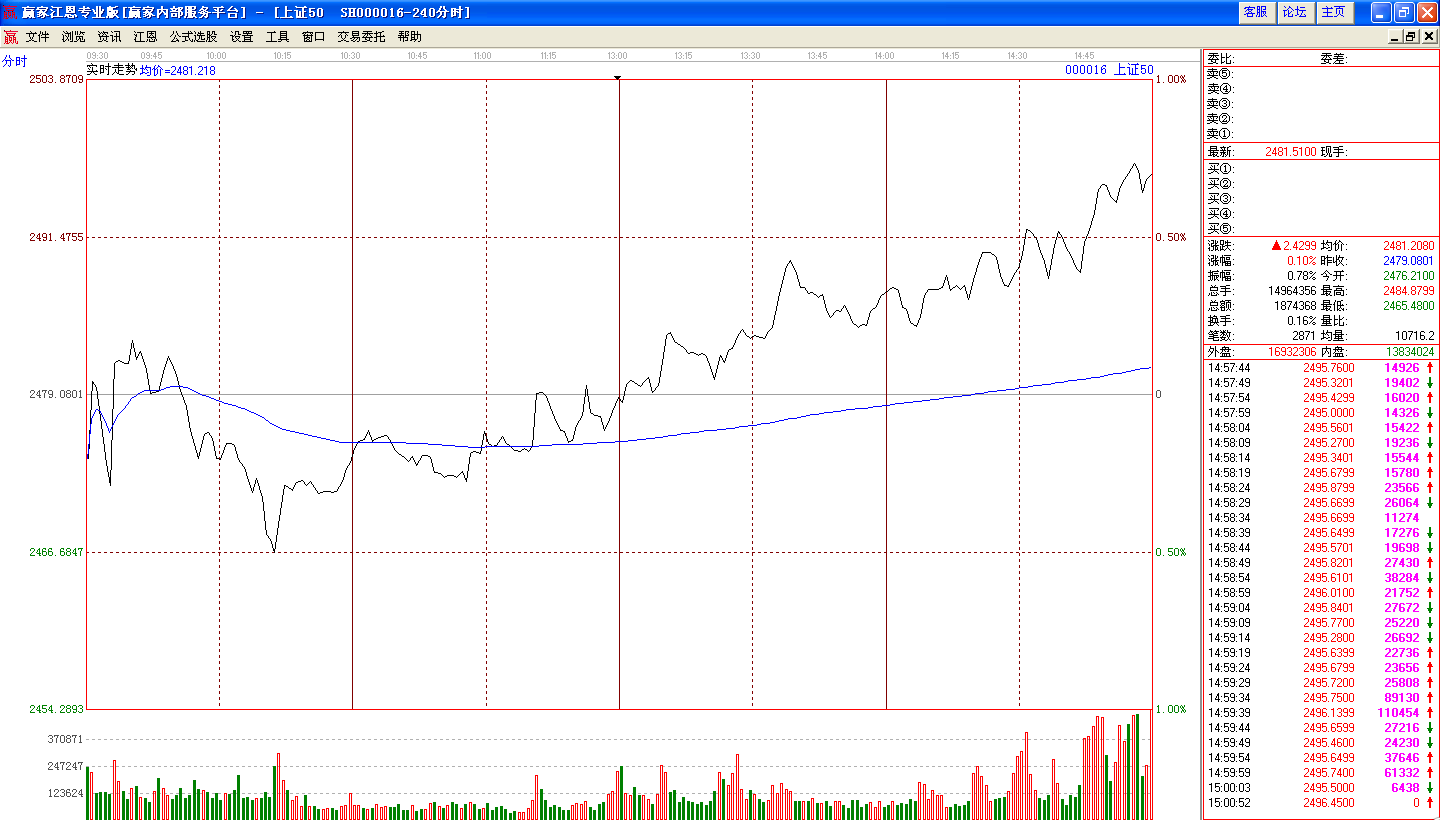Screen dimensions: 1440x820
Task: Open the 浏览 menu
Action: pos(73,37)
